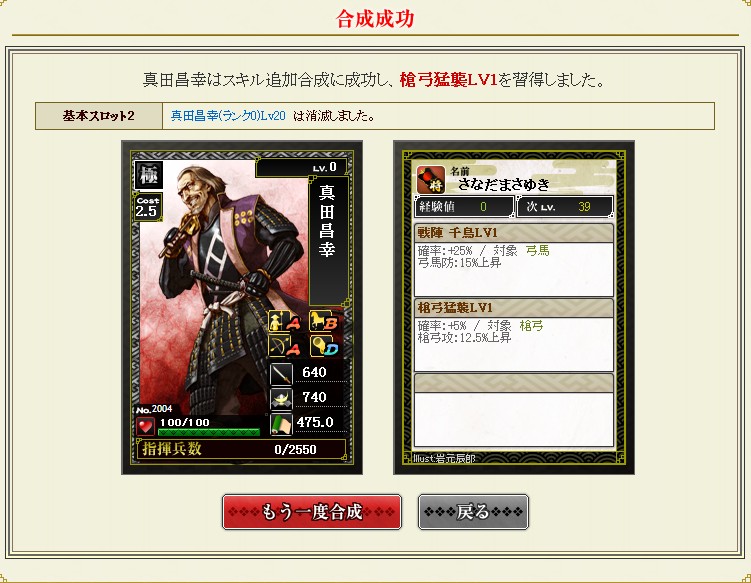Select the 戦陣 千鳥LV1 skill header

513,233
